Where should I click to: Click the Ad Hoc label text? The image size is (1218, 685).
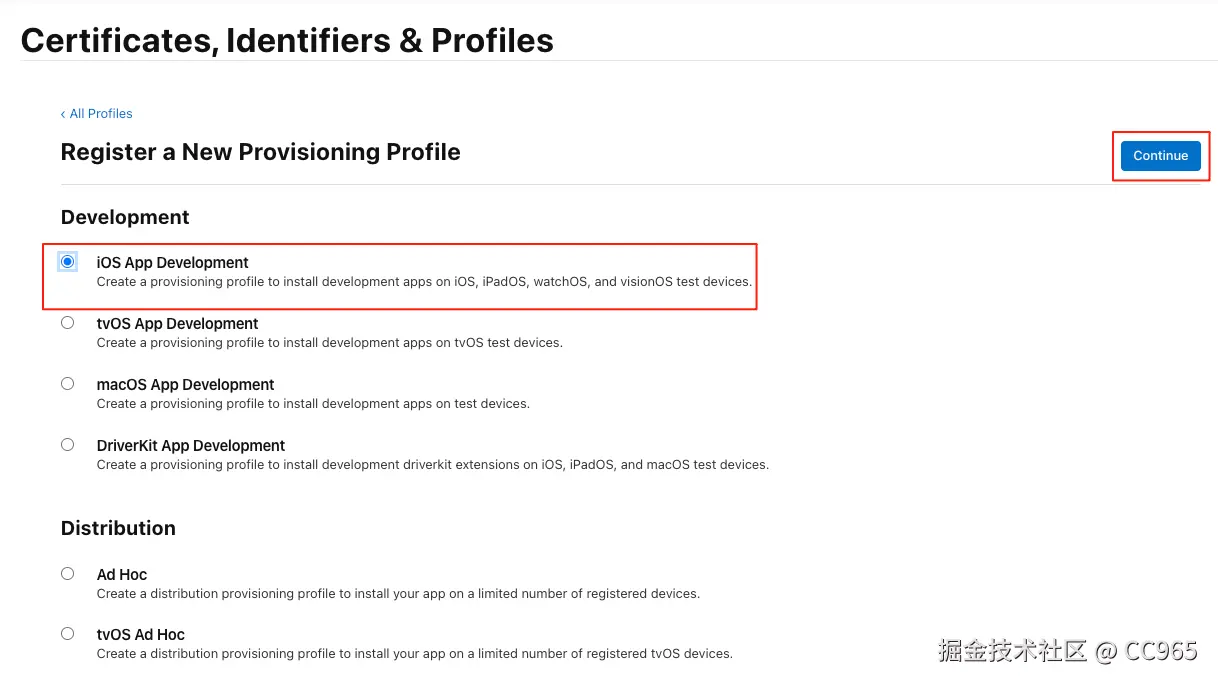121,575
